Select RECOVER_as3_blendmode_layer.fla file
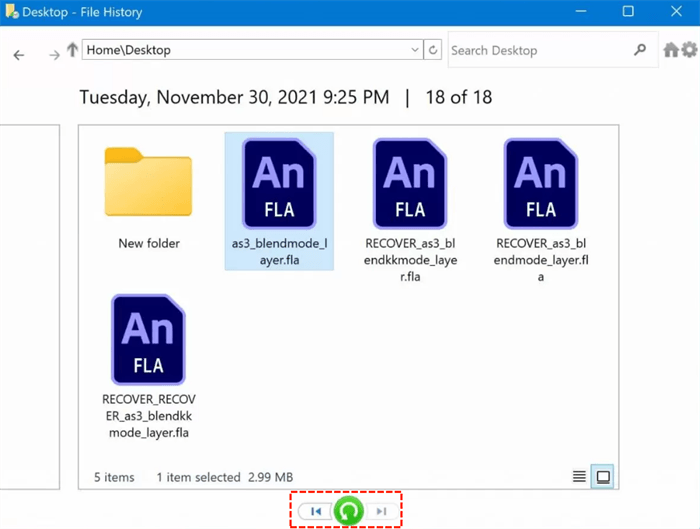700x529 pixels. tap(541, 210)
